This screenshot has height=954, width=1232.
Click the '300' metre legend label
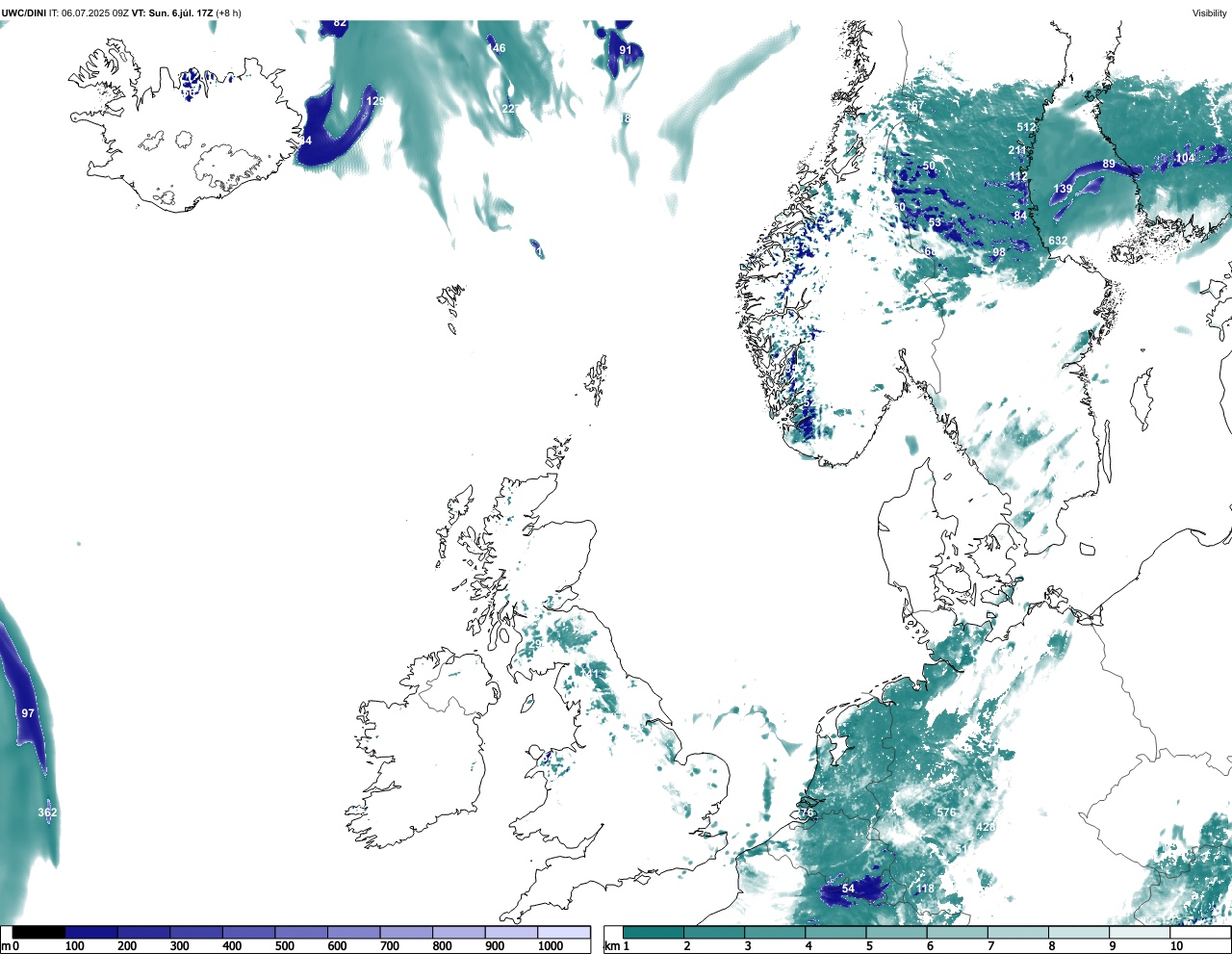pyautogui.click(x=179, y=946)
